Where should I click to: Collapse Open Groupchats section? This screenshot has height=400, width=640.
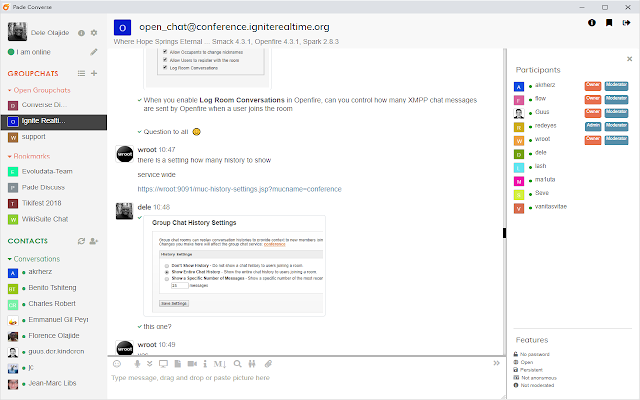click(39, 90)
